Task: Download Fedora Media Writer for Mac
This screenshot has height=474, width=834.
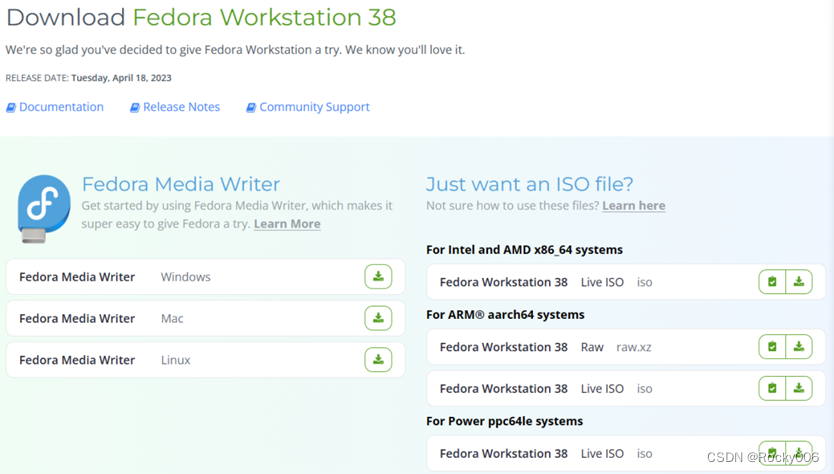Action: (378, 318)
